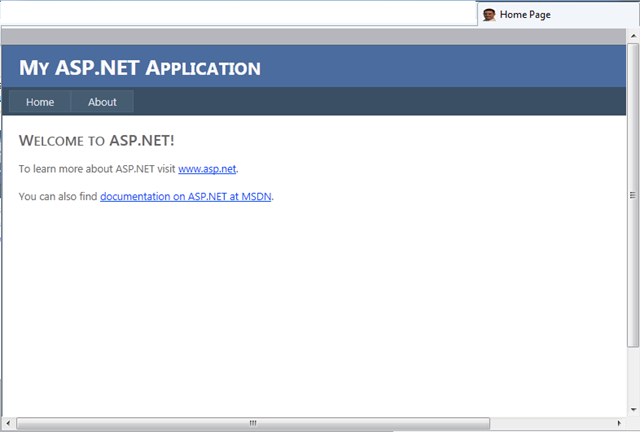
Task: Click the horizontal scrollbar thumb
Action: point(253,423)
